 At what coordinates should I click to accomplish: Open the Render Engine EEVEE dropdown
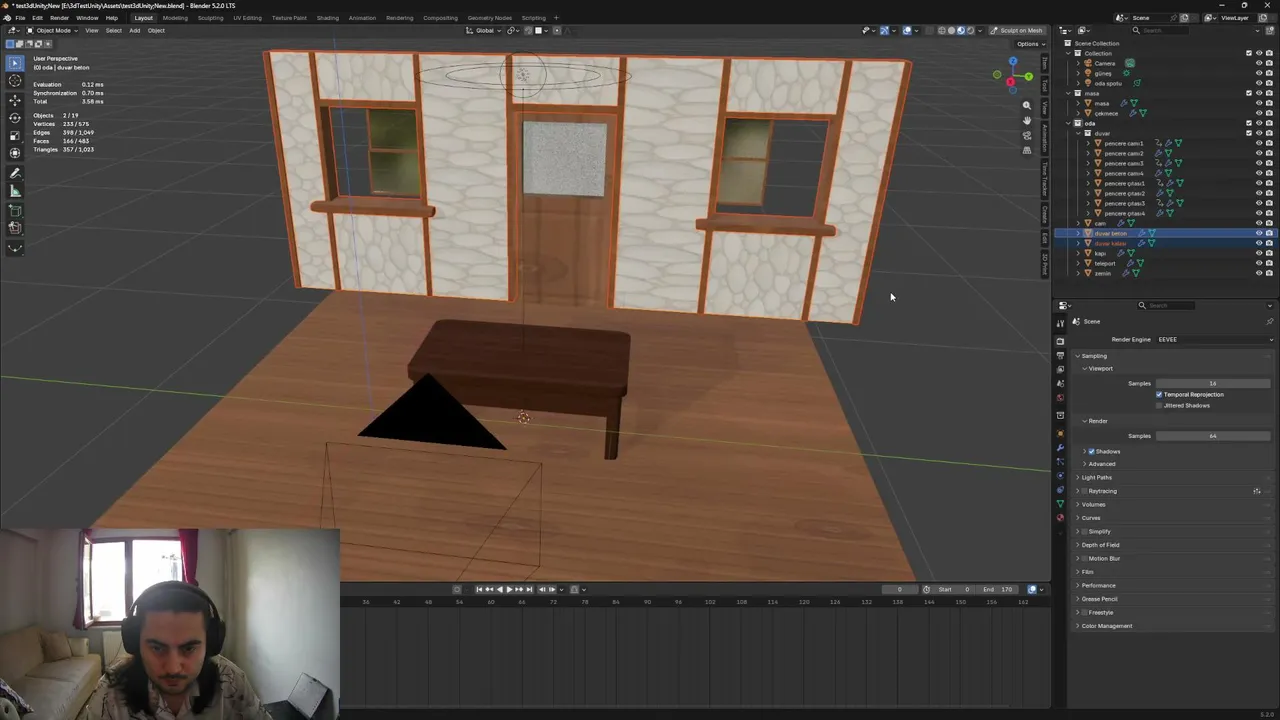coord(1214,339)
